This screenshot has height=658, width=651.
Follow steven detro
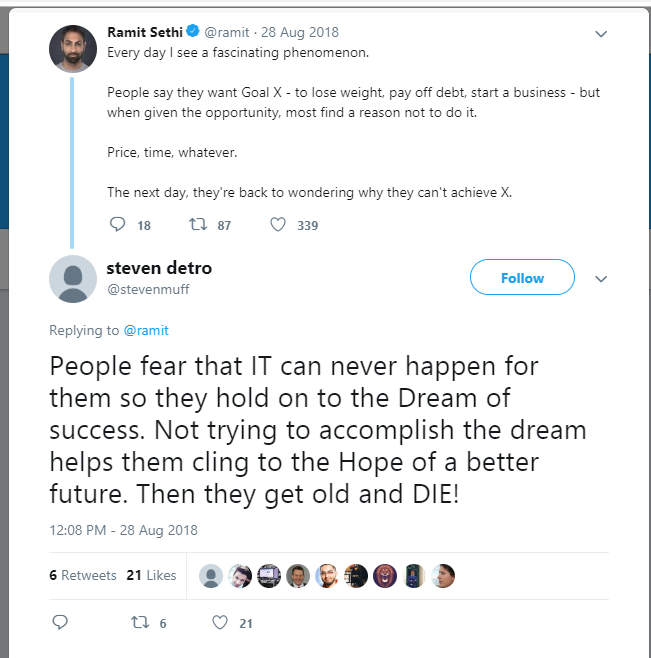coord(522,278)
